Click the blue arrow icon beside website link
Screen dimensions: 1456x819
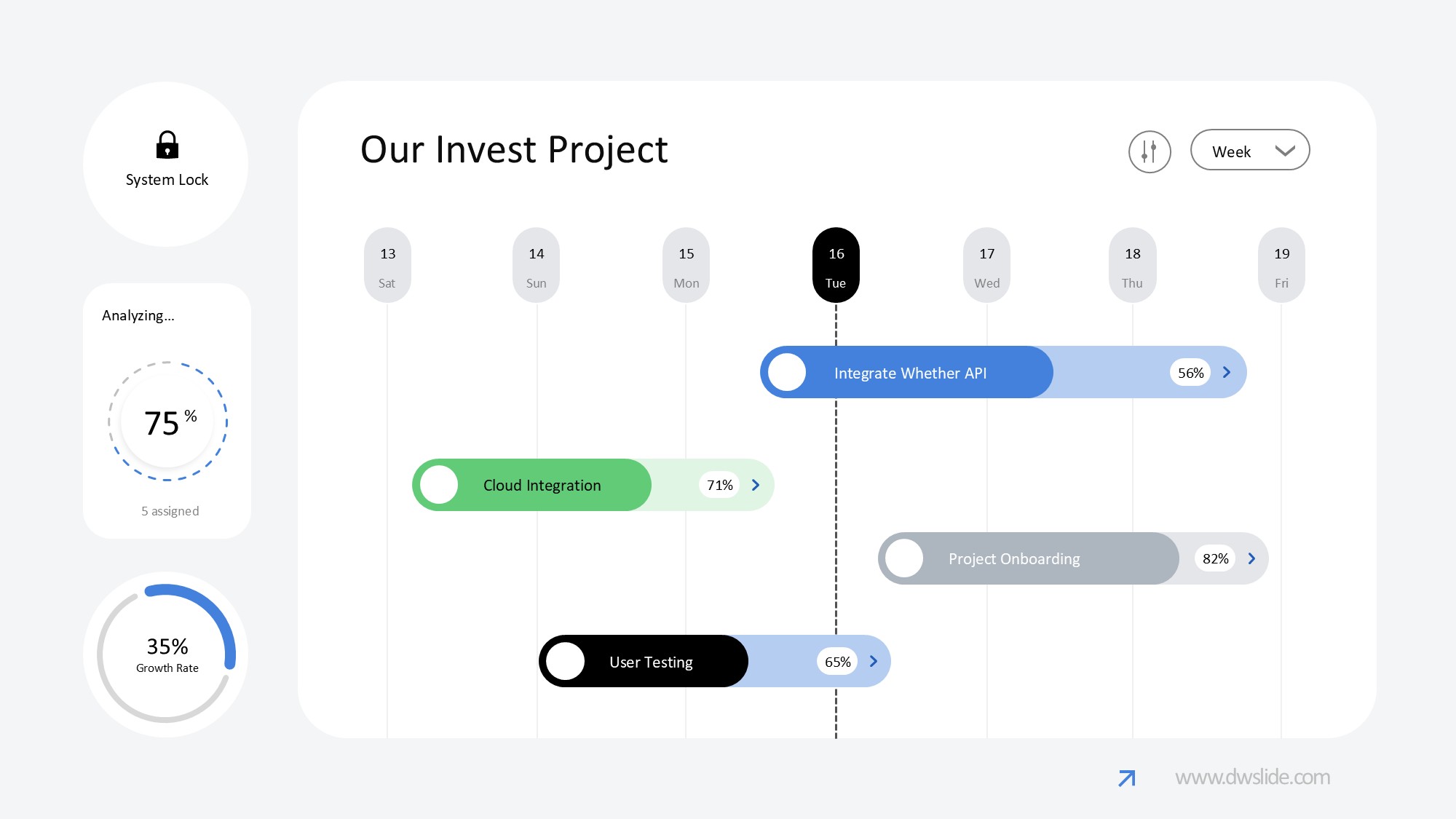tap(1127, 778)
